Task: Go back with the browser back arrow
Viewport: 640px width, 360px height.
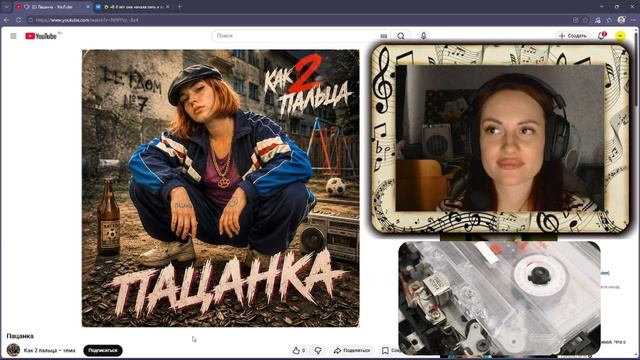Action: (7, 20)
